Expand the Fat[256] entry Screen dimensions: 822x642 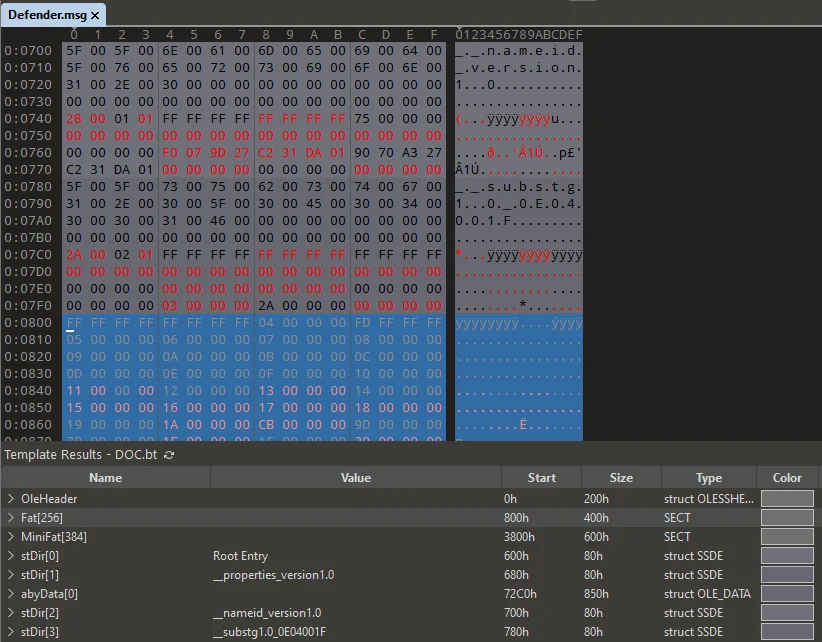10,517
